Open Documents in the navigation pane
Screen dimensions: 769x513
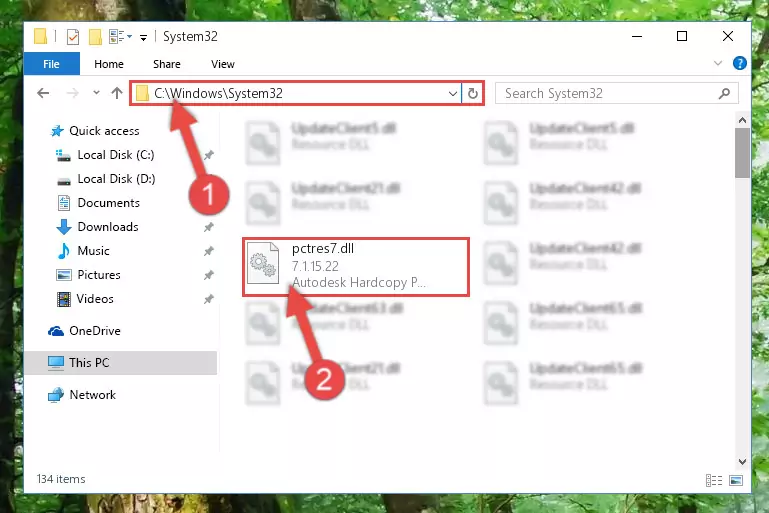click(108, 203)
